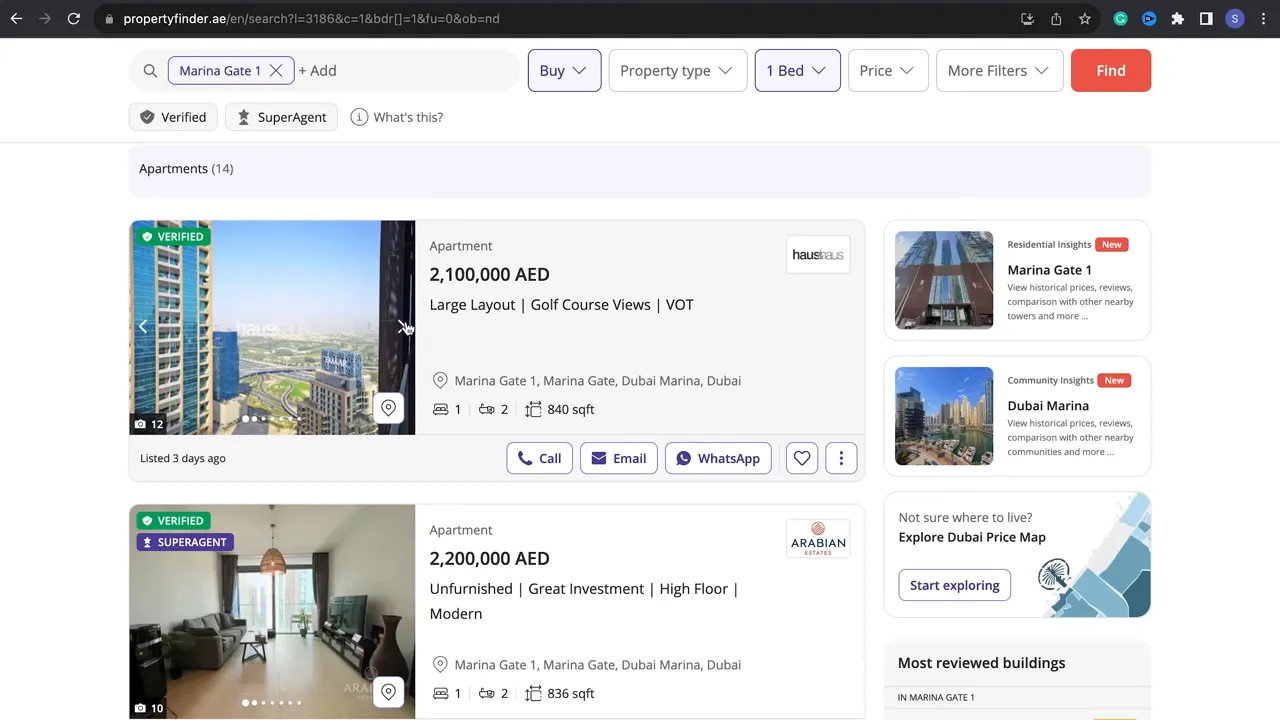Show map location for 2,100,000 AED listing
The height and width of the screenshot is (720, 1280).
tap(388, 408)
